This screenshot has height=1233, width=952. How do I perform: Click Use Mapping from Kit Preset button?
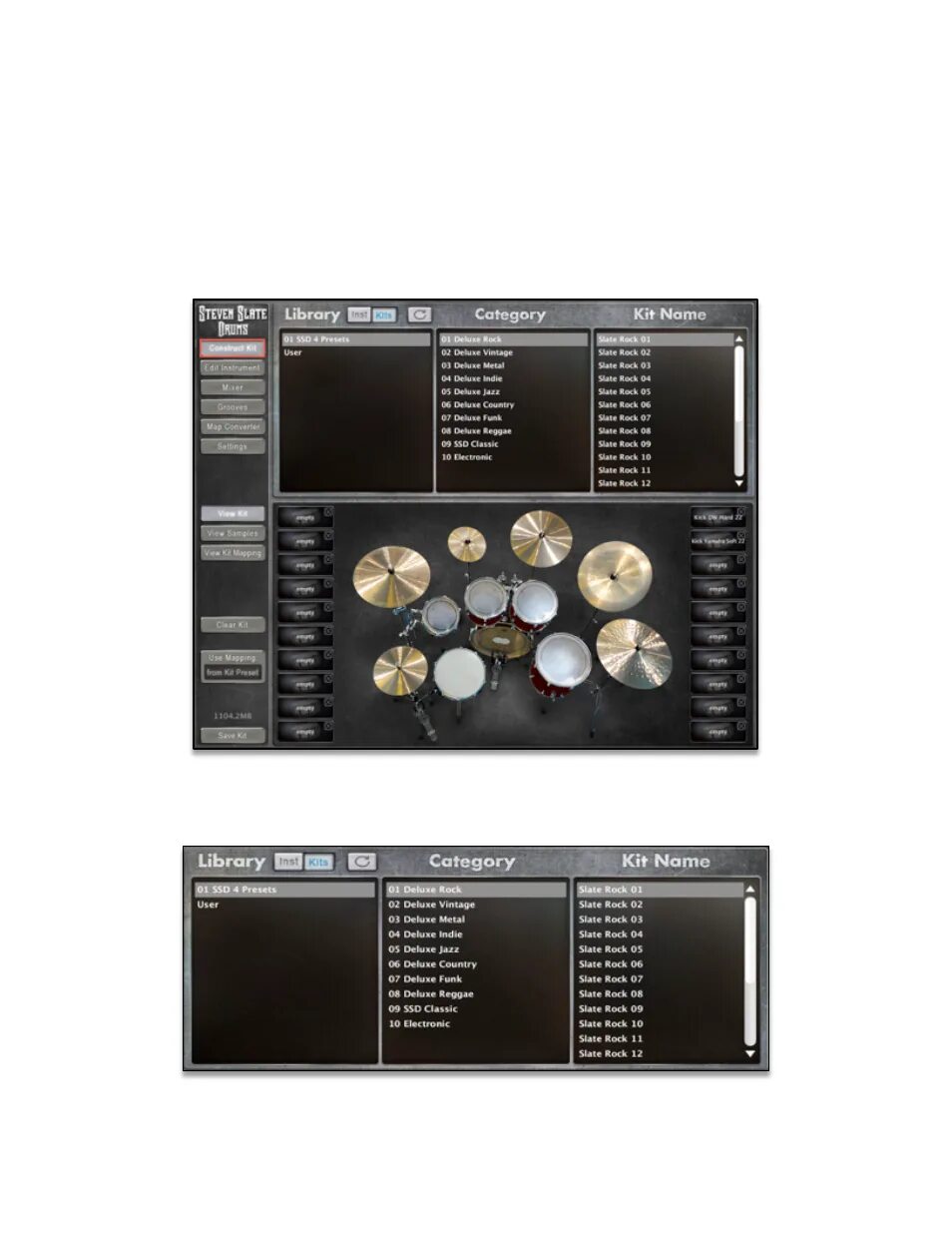tap(233, 666)
